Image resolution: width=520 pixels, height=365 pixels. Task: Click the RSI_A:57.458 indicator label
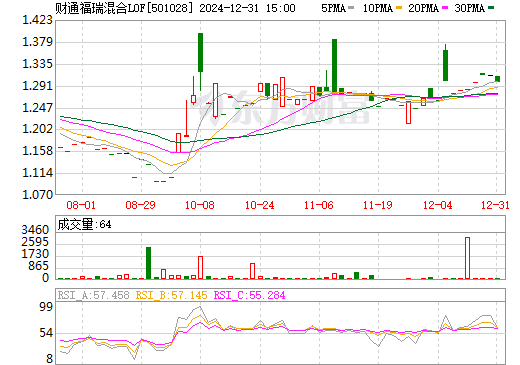[x=93, y=295]
